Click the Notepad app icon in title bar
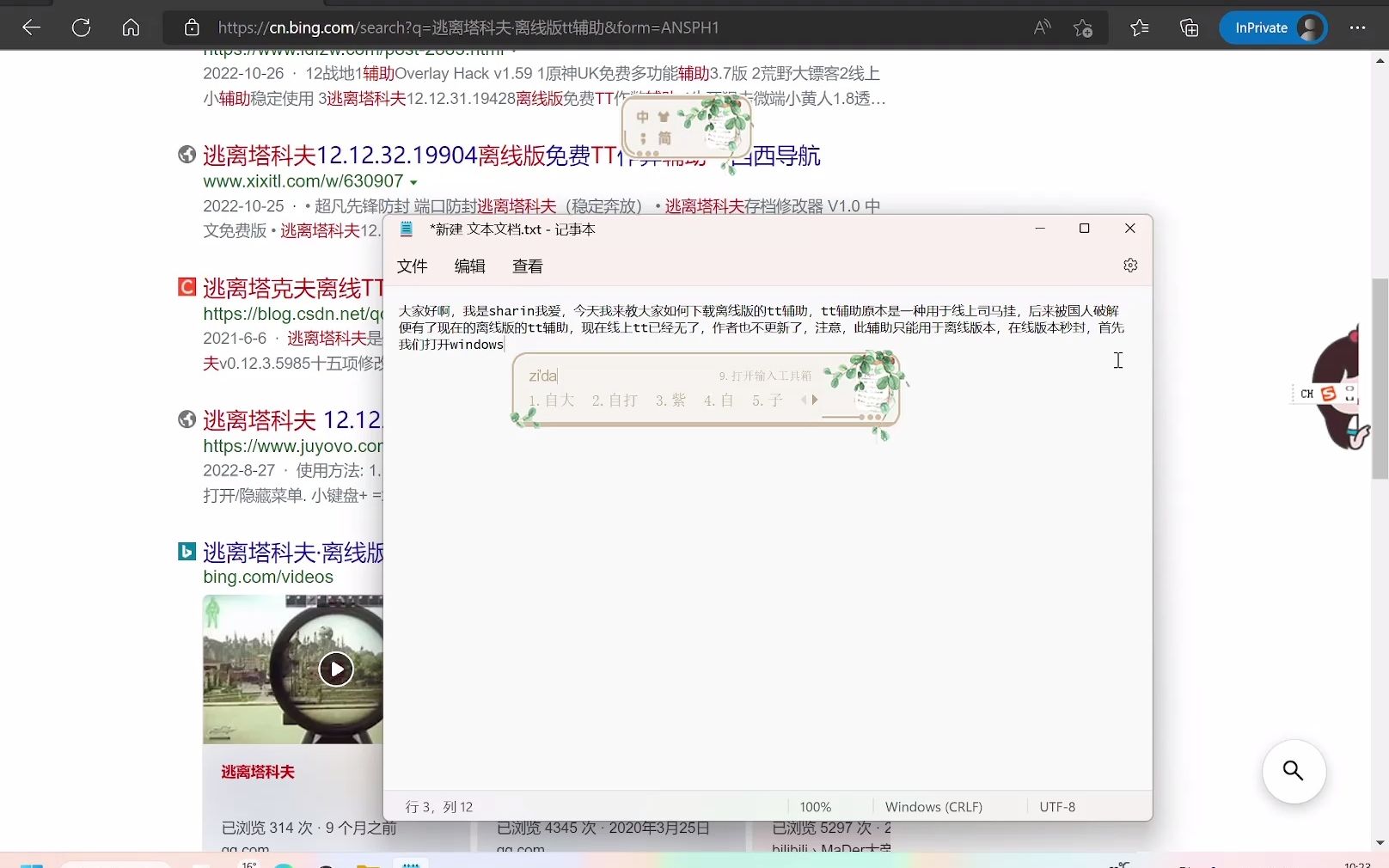 407,229
